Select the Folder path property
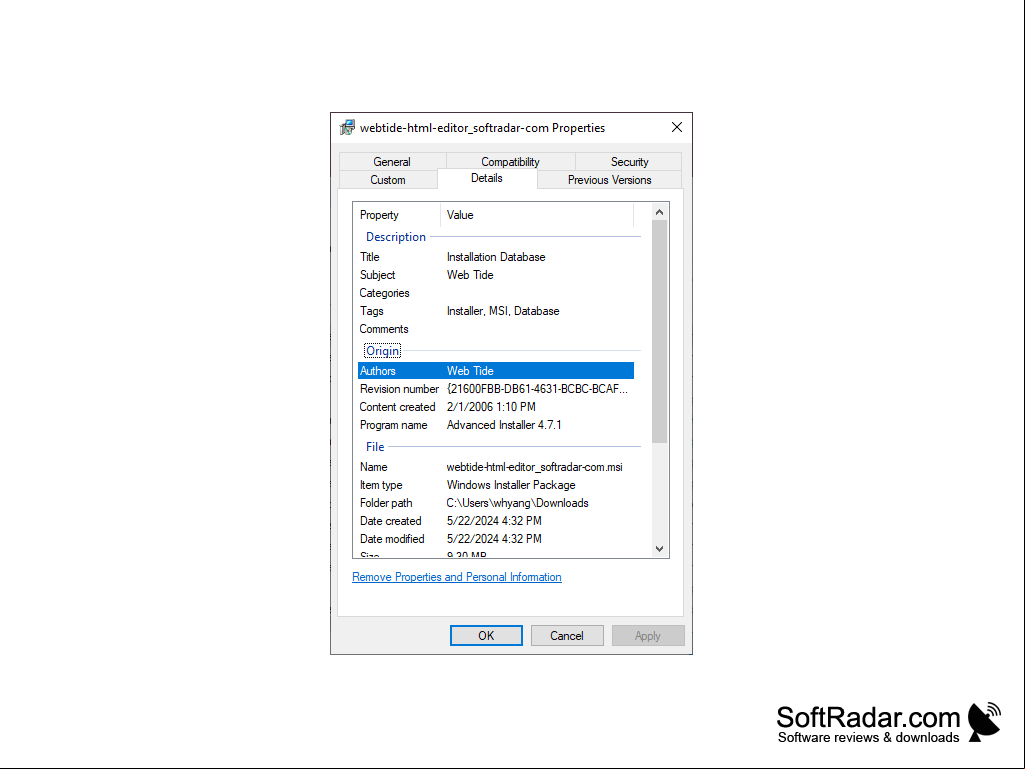The image size is (1025, 769). pyautogui.click(x=386, y=503)
